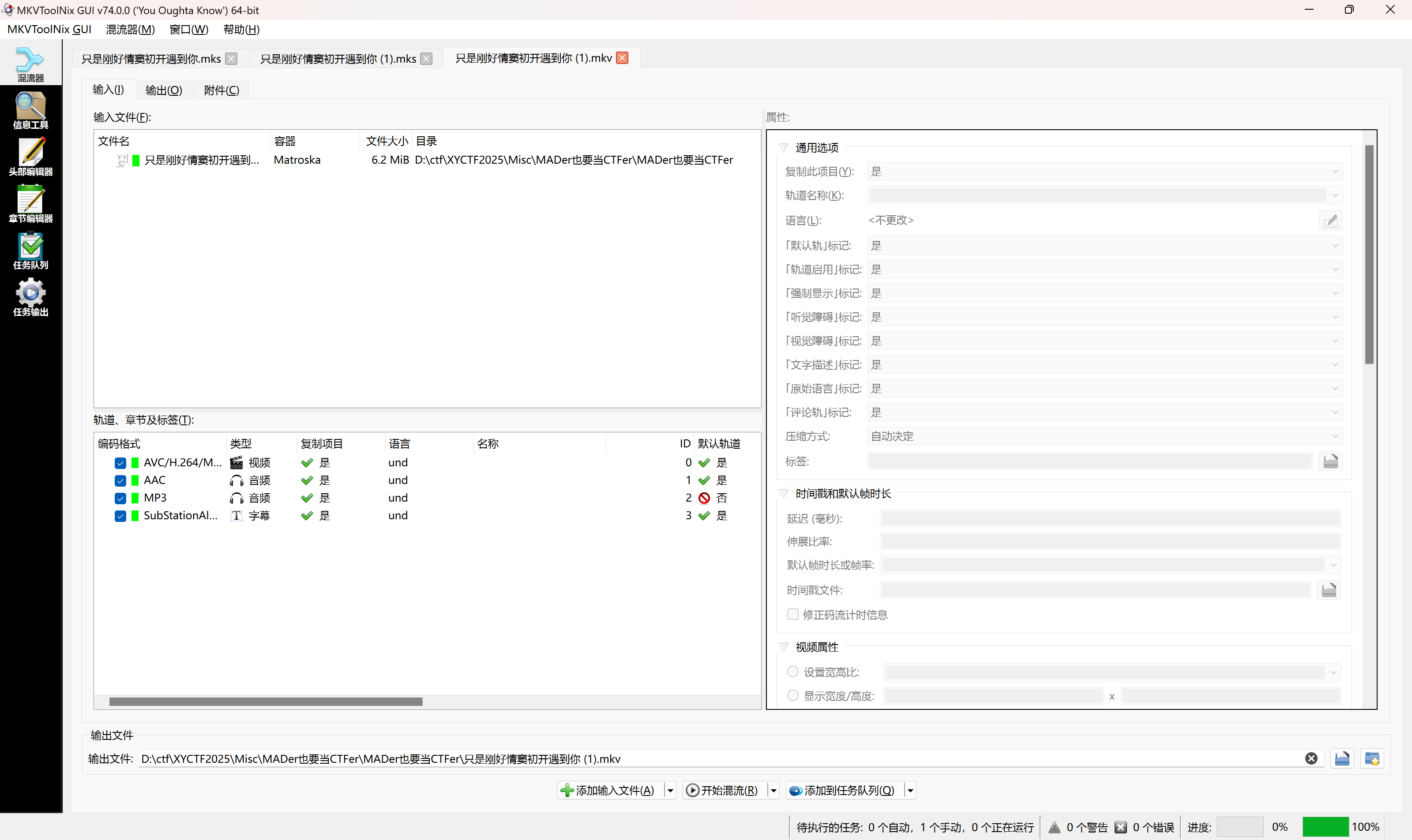This screenshot has height=840, width=1412.
Task: Open dropdown arrow beside 开始混流 button
Action: click(774, 790)
